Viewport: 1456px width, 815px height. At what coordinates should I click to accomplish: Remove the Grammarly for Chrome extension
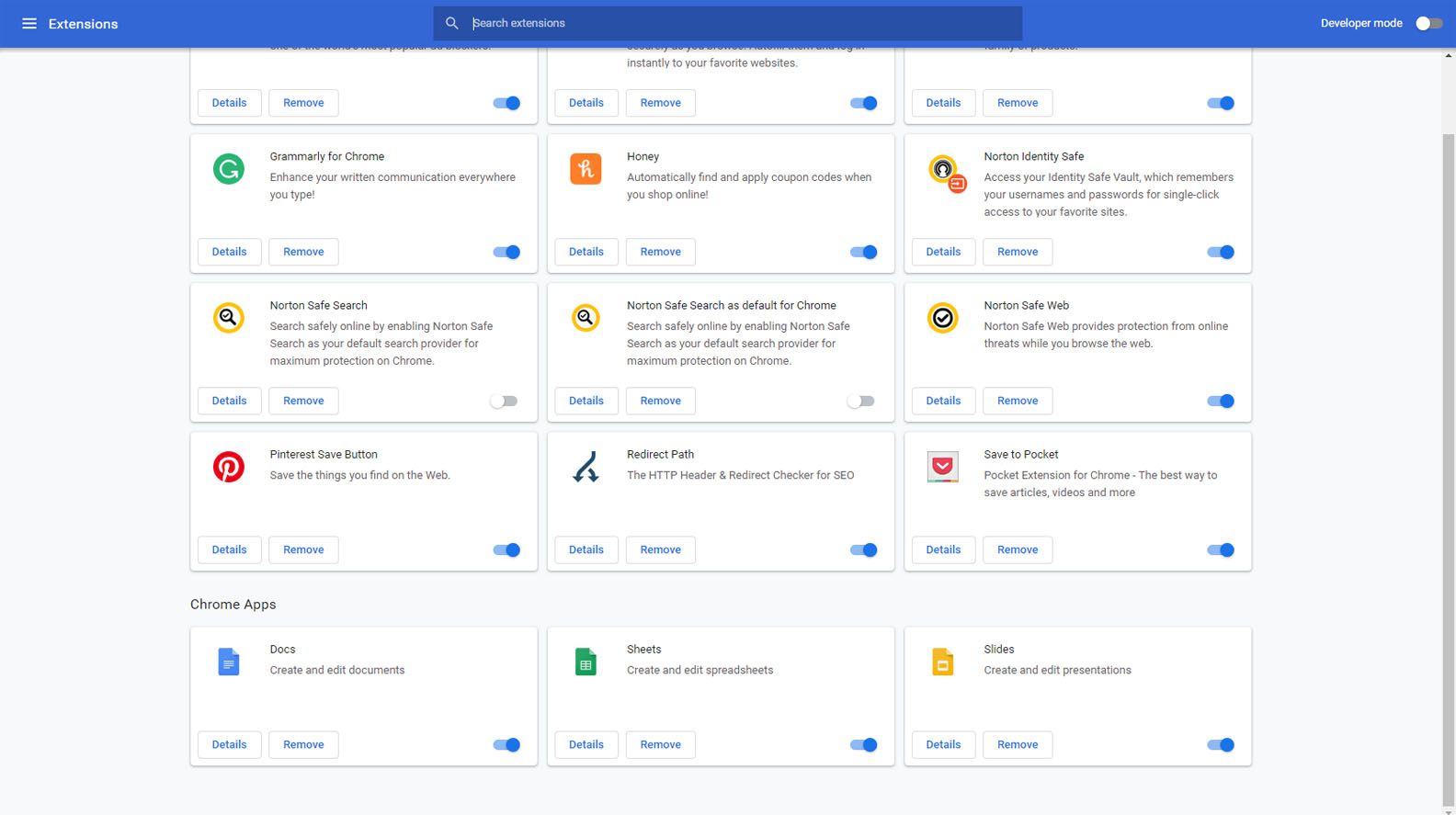coord(303,252)
